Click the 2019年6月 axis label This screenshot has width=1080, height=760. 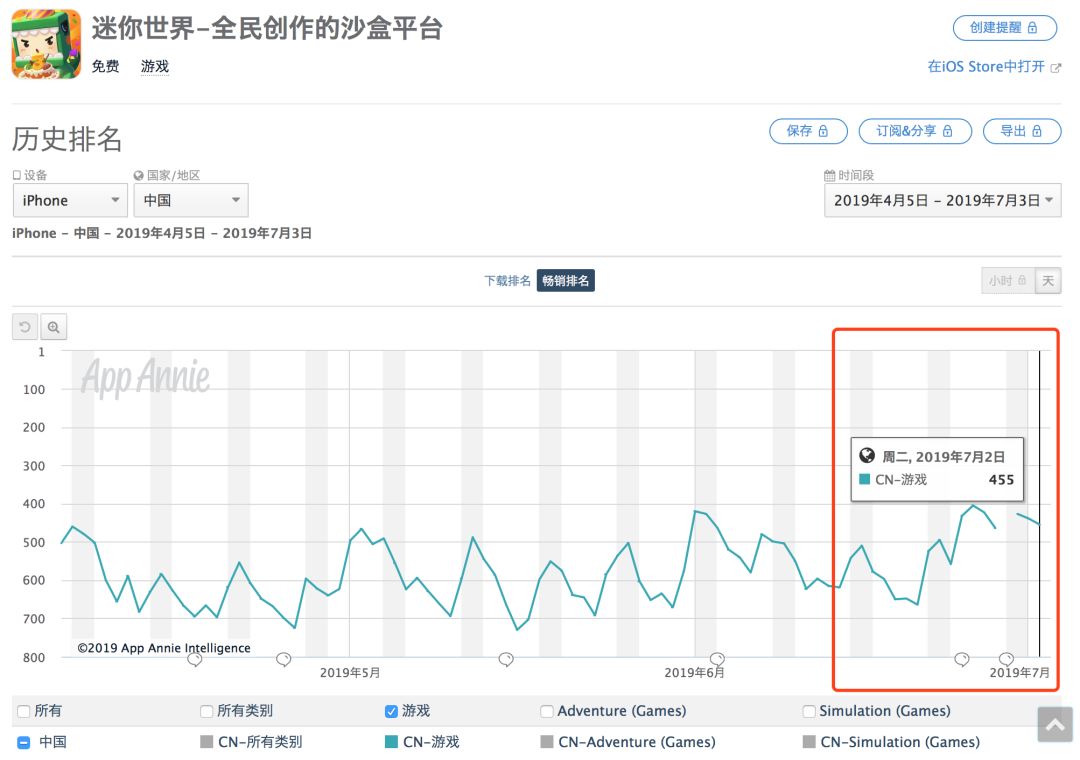[x=694, y=672]
